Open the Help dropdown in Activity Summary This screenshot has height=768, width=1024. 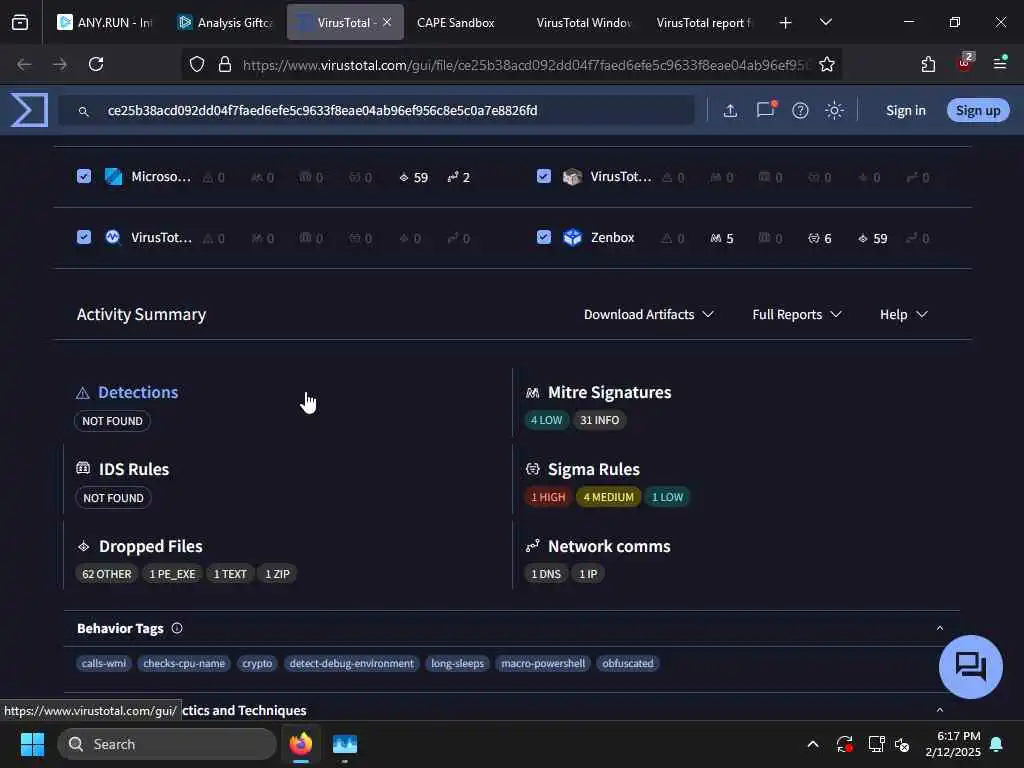point(904,314)
